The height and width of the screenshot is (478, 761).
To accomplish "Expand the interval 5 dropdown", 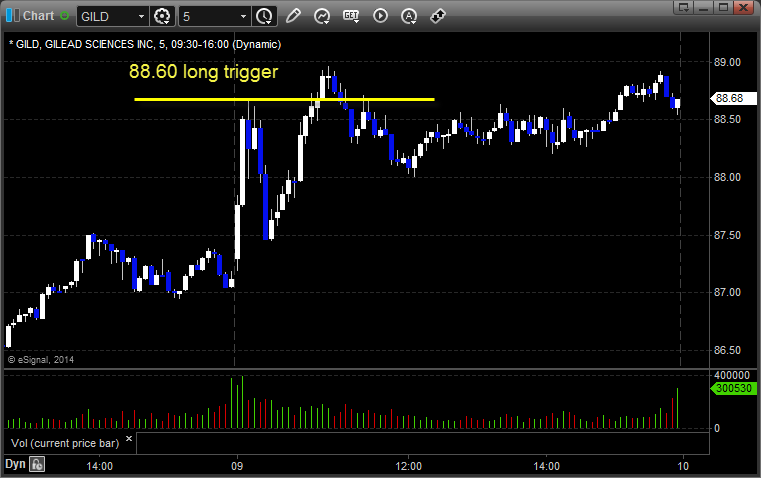I will coord(244,16).
